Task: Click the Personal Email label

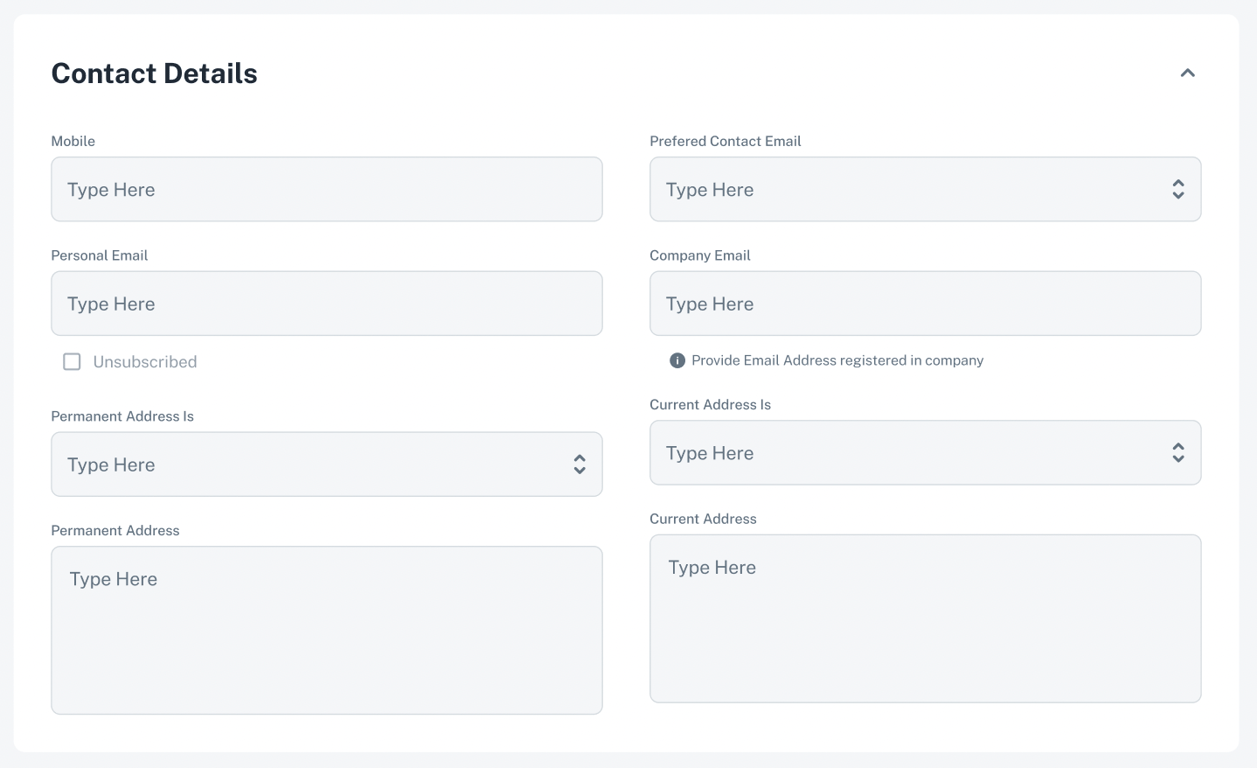Action: (99, 255)
